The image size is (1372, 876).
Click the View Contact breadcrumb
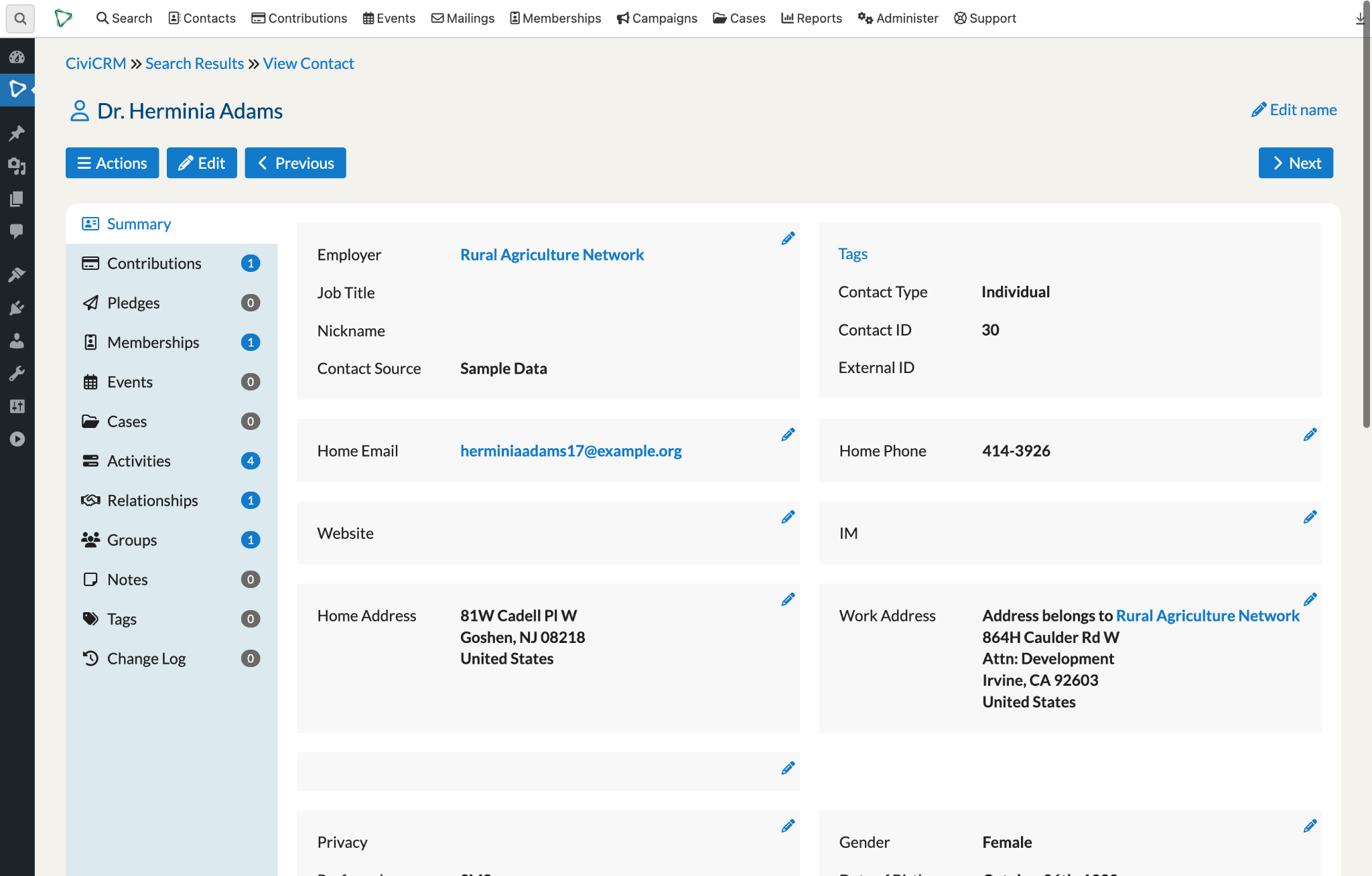308,64
